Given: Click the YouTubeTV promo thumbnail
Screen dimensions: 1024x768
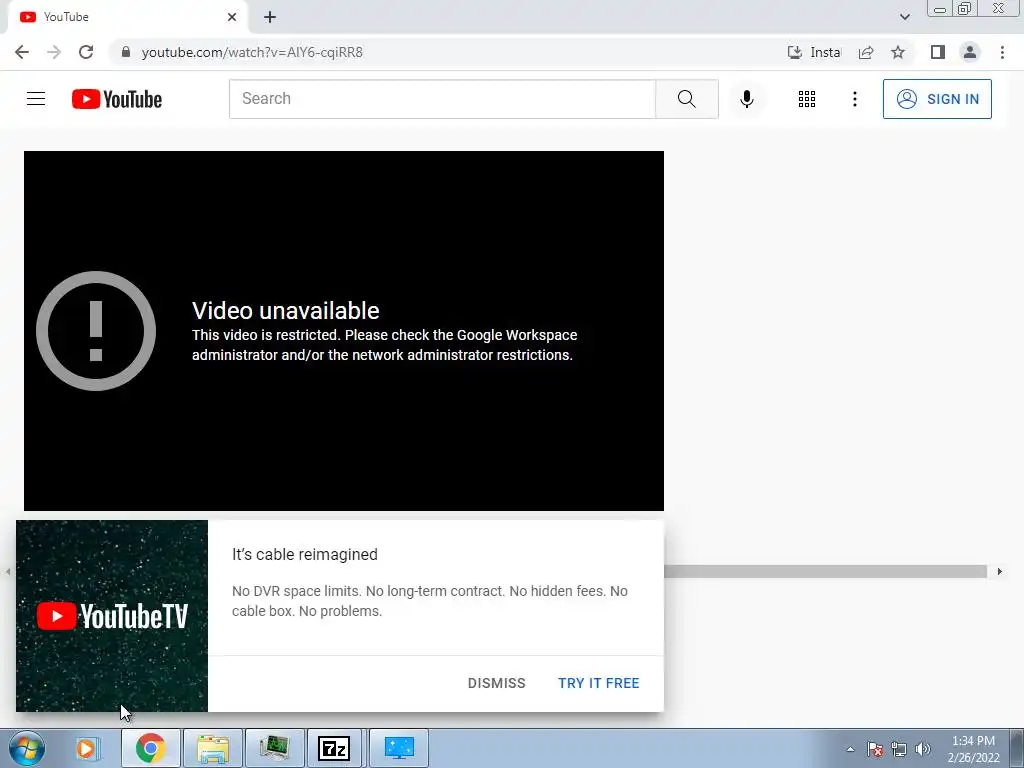Looking at the screenshot, I should (x=112, y=616).
